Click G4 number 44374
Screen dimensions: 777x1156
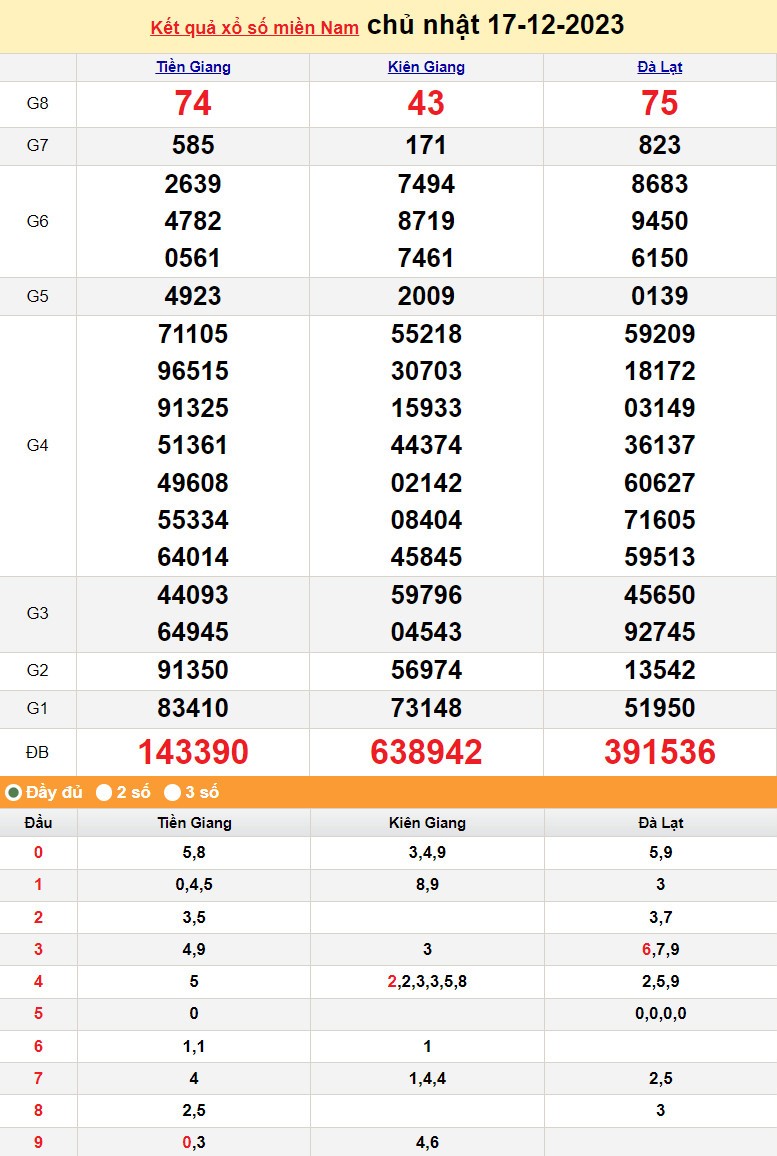426,445
